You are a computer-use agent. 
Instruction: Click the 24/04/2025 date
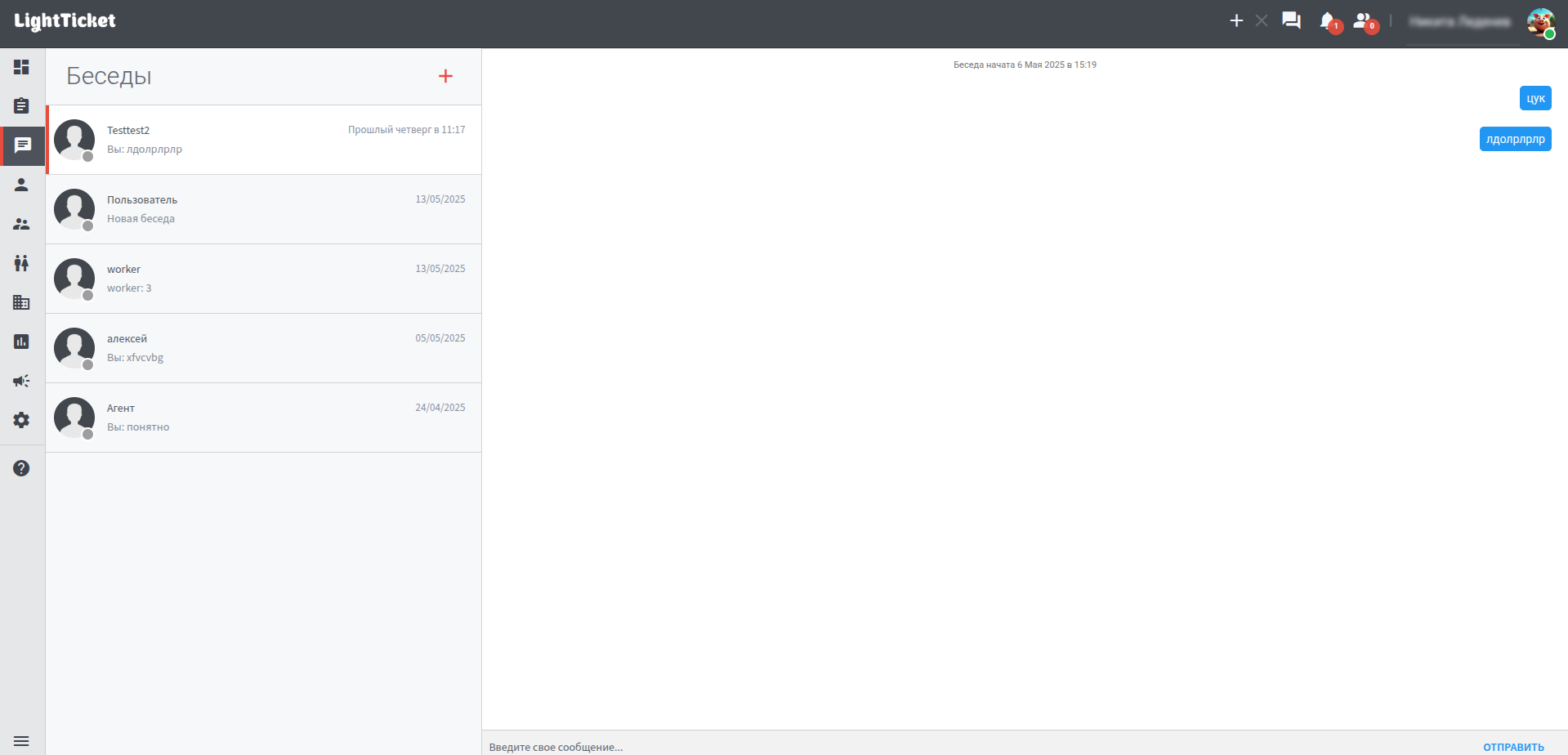[x=440, y=408]
